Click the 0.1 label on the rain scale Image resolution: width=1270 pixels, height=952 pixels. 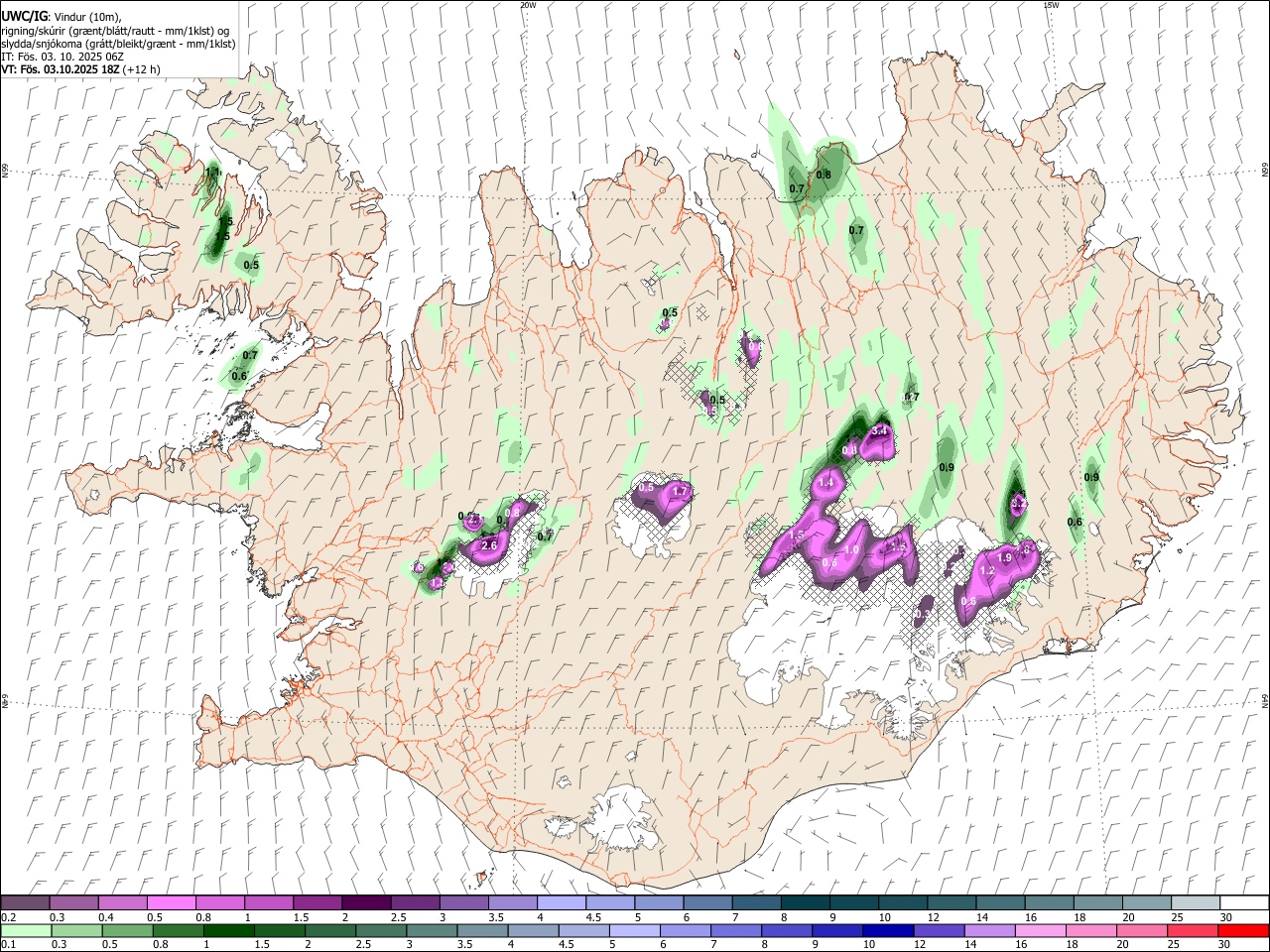point(8,944)
